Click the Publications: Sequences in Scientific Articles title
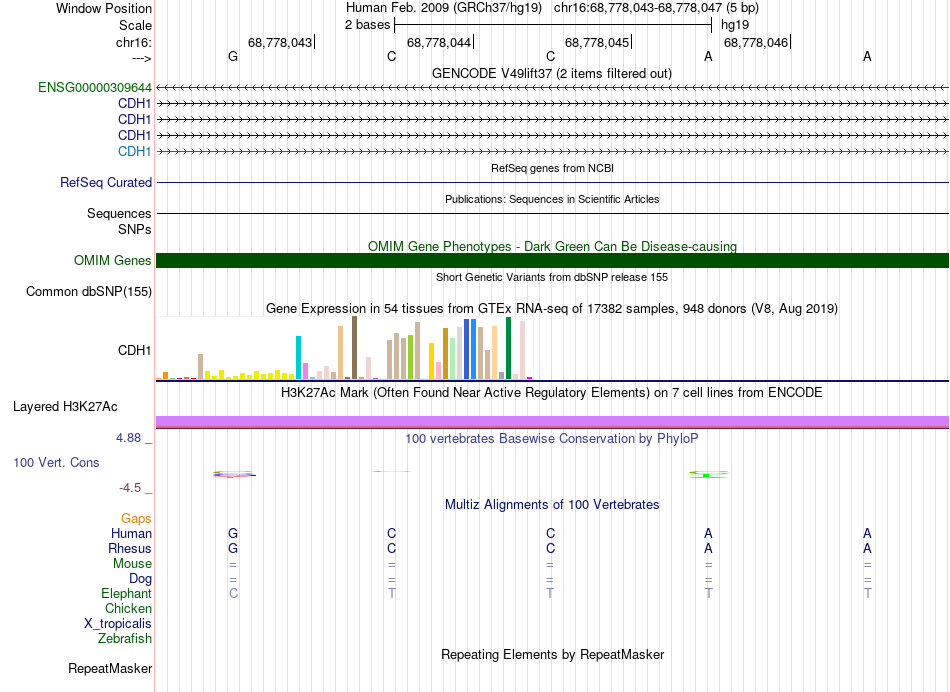The height and width of the screenshot is (692, 950). point(552,199)
